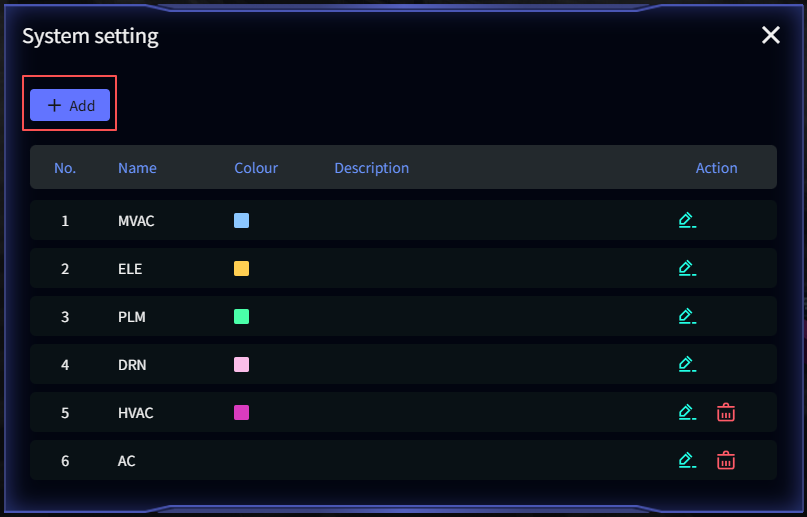
Task: Click the Description column header
Action: click(371, 168)
